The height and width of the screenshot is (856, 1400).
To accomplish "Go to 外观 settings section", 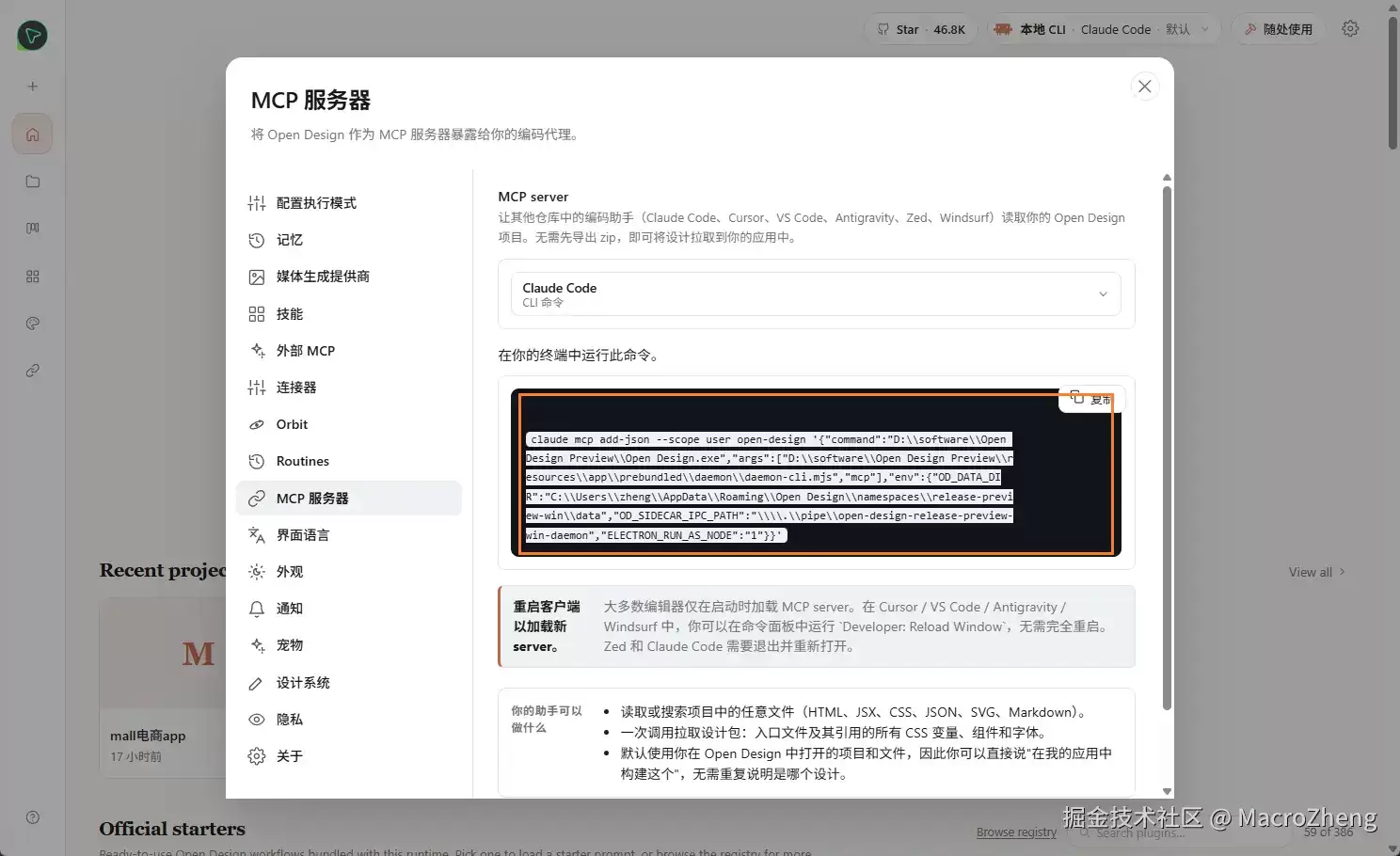I will point(348,572).
